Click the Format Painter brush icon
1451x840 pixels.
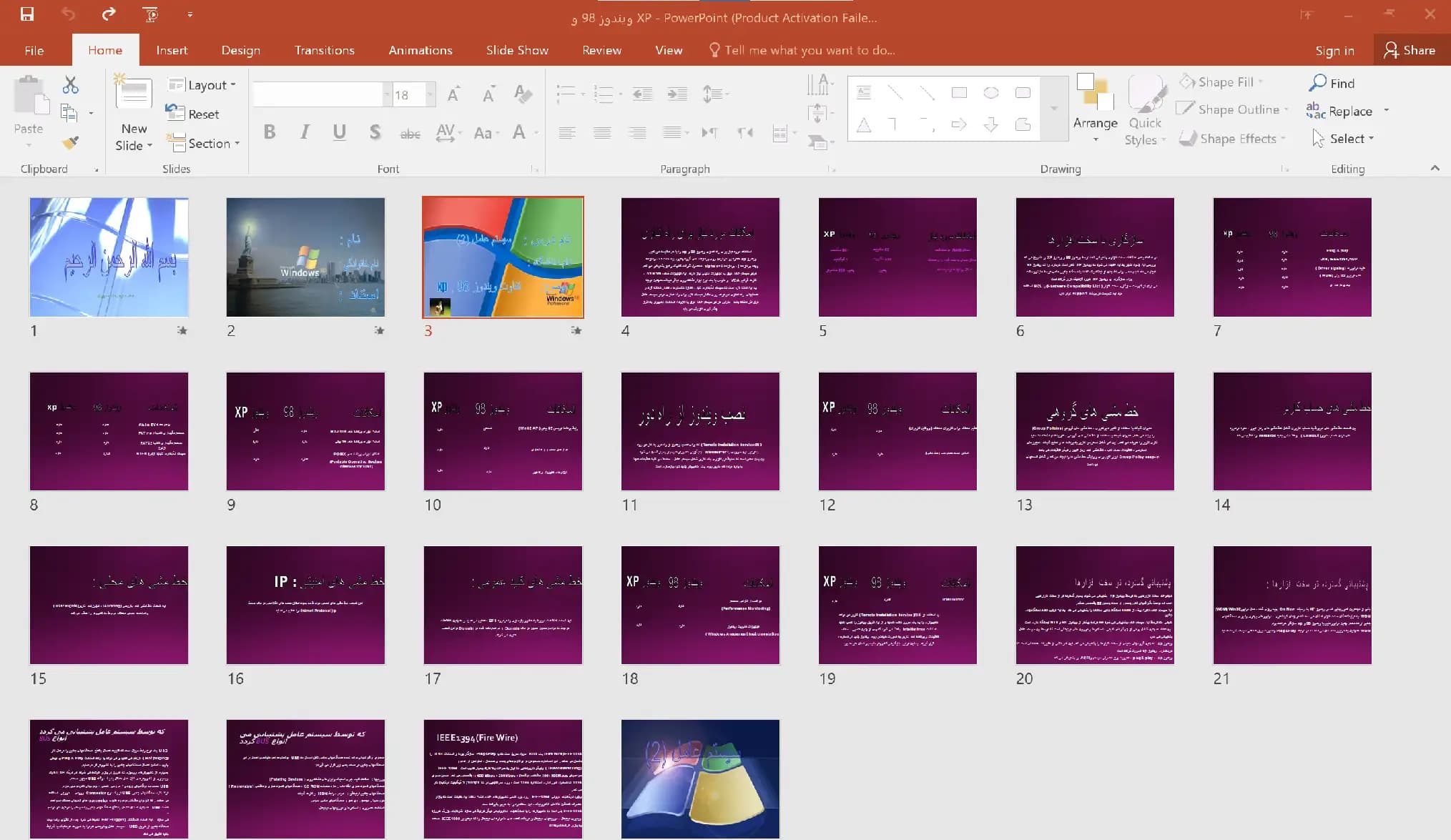70,143
